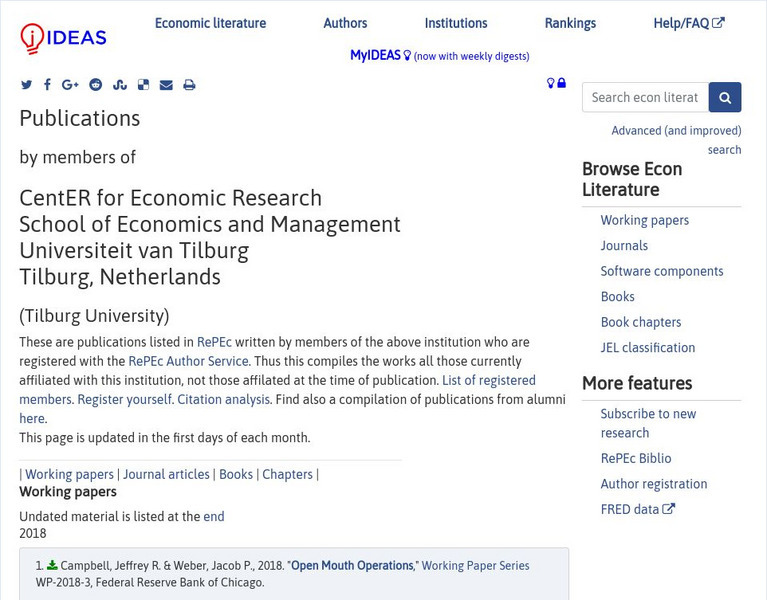
Task: Open the 'Open Mouth Operations' paper
Action: (x=352, y=566)
